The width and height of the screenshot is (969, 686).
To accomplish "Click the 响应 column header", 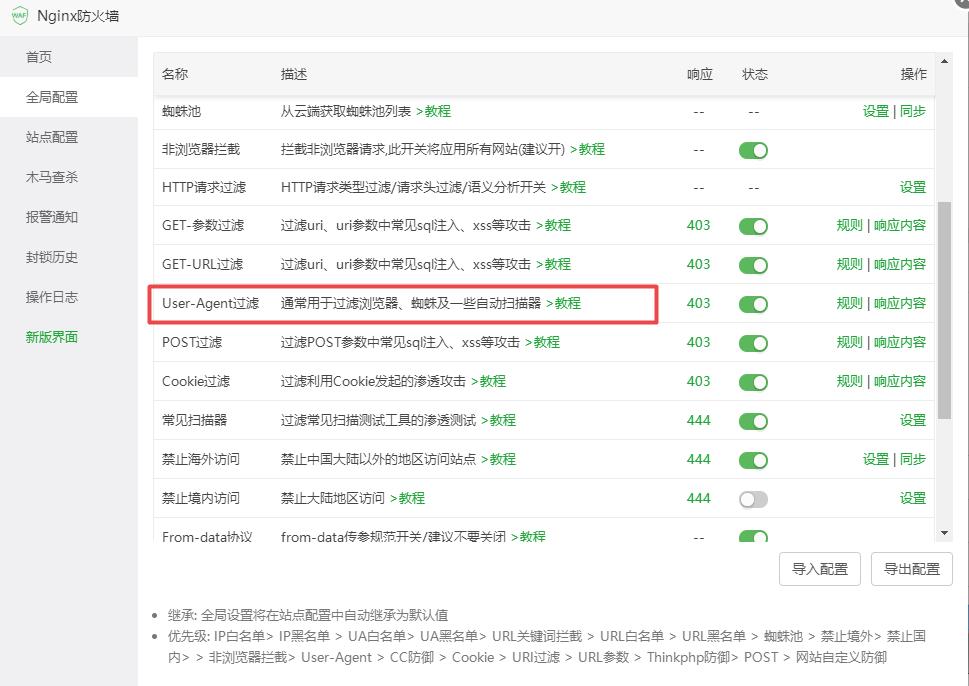I will 700,74.
